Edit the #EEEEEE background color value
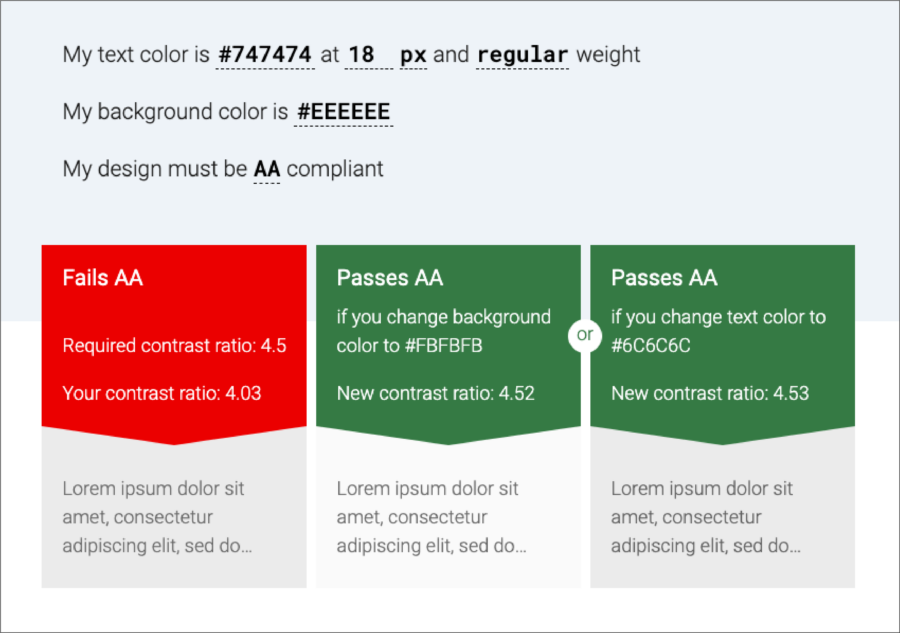This screenshot has width=900, height=633. (343, 112)
